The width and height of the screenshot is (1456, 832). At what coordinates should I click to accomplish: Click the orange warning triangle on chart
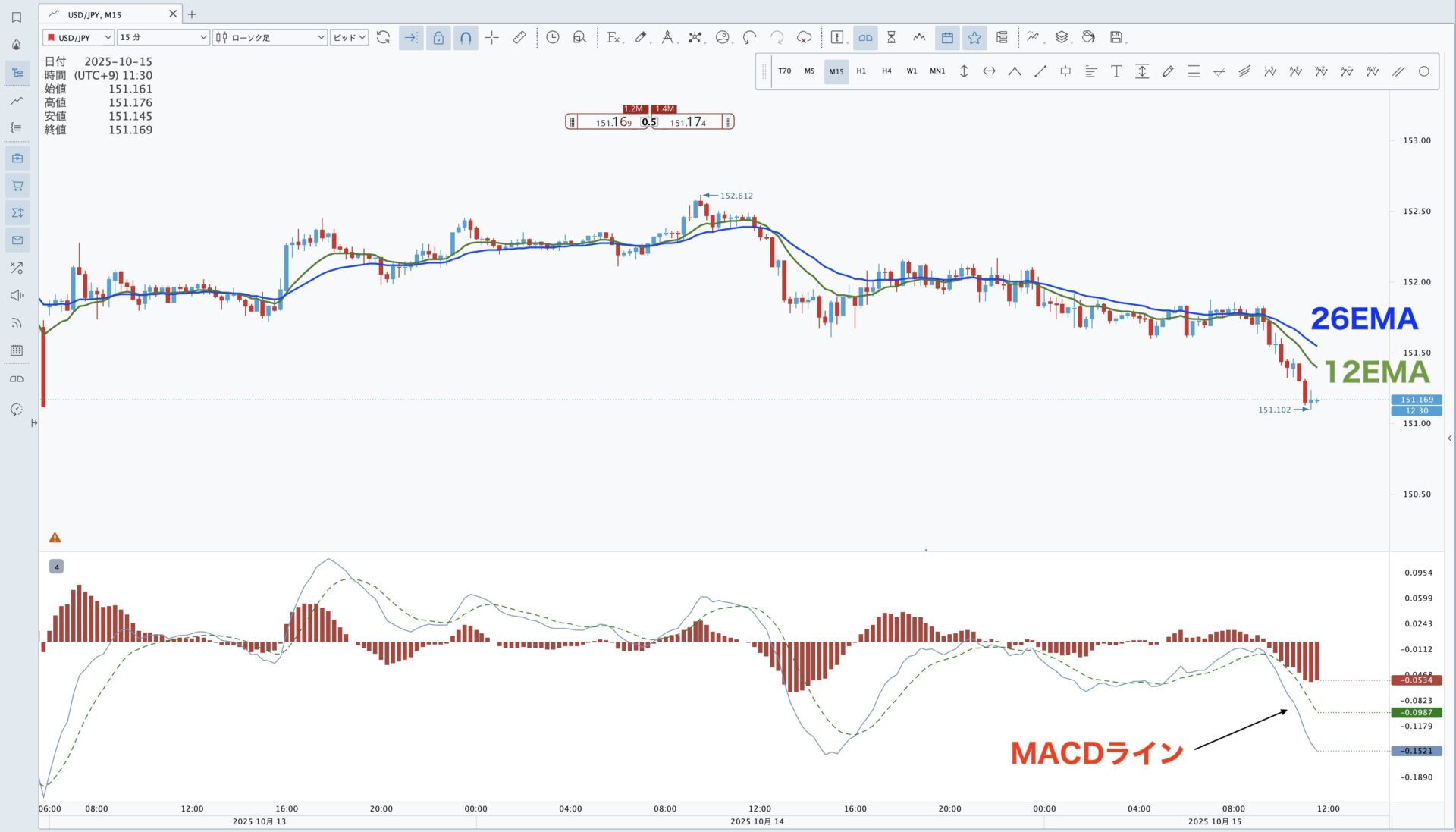coord(55,538)
